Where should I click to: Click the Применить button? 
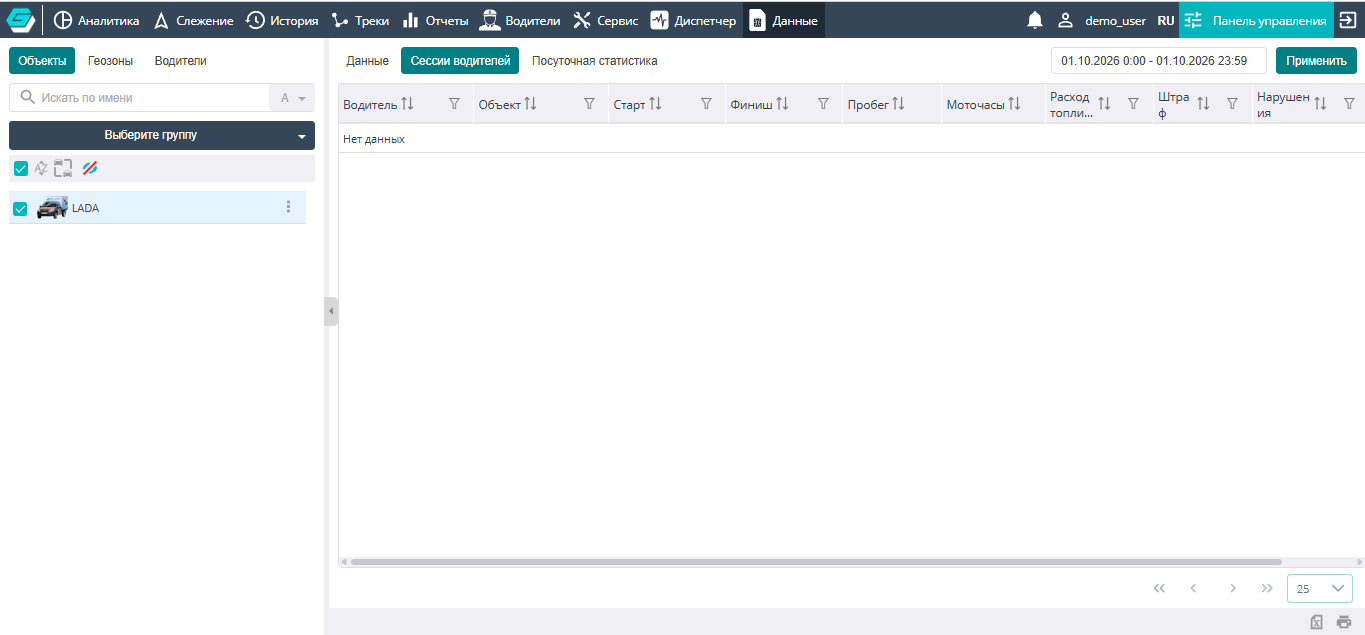click(x=1316, y=61)
